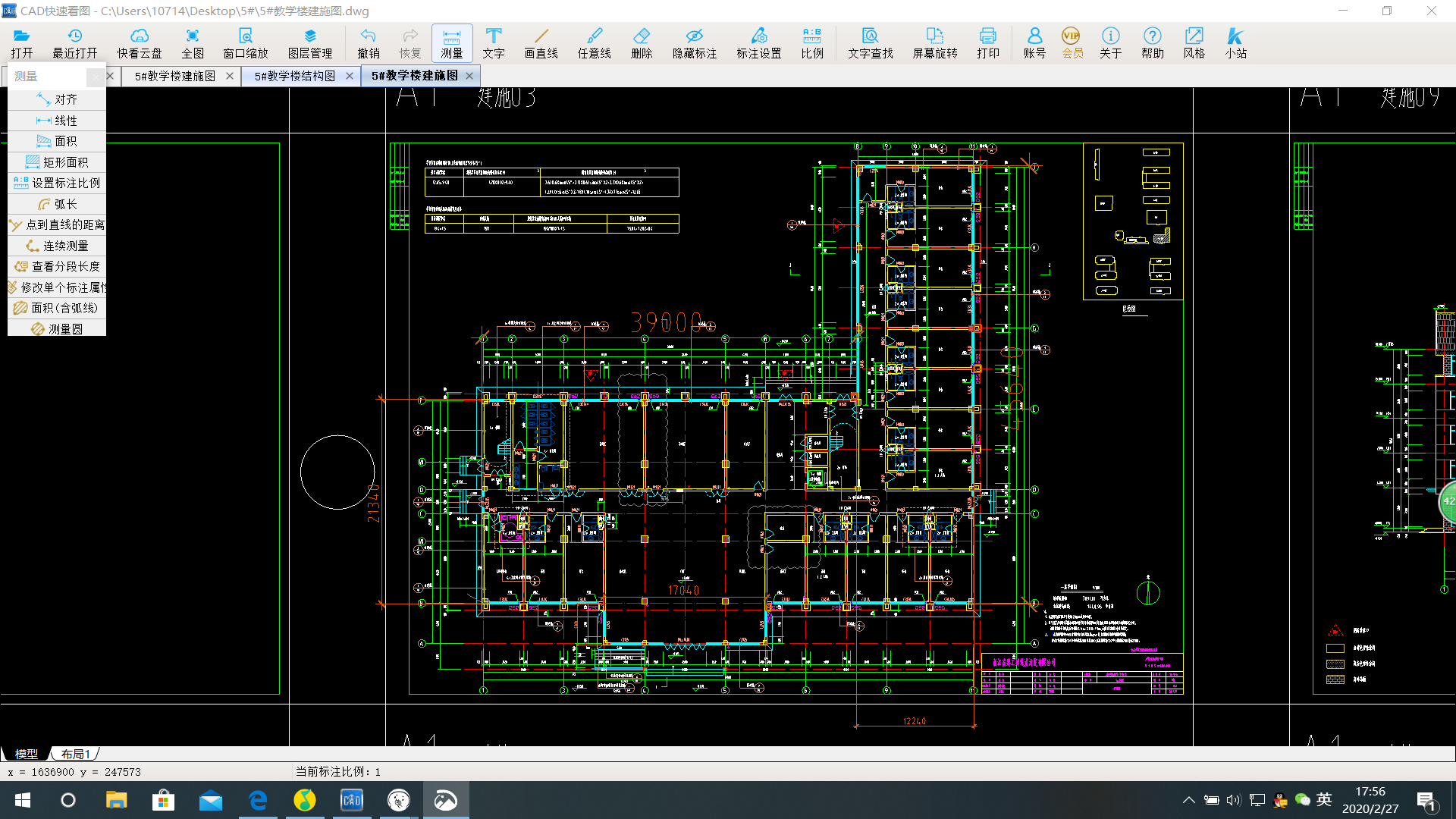Open the 账号 account menu
The height and width of the screenshot is (819, 1456).
(x=1034, y=43)
